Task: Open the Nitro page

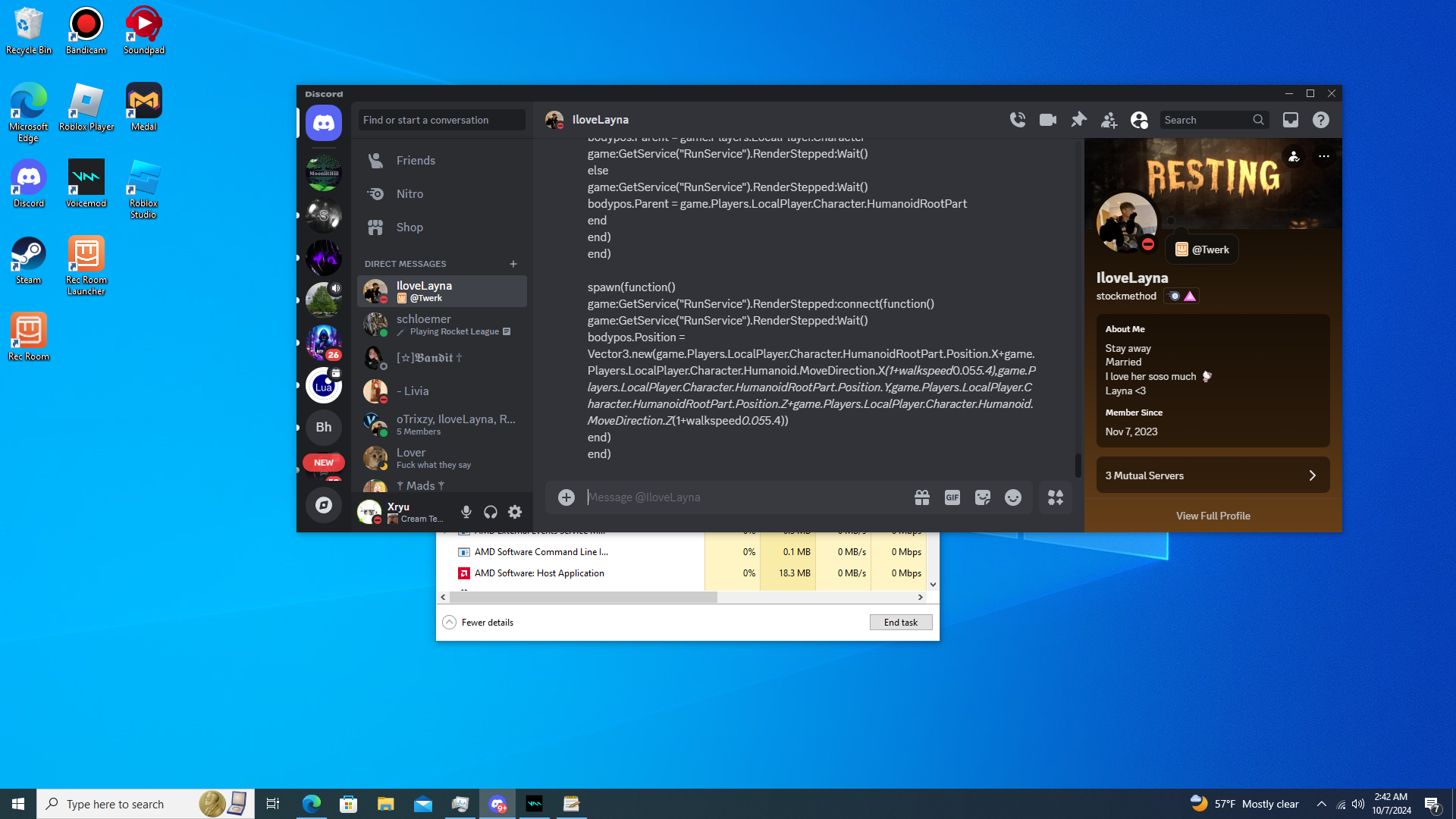Action: pos(409,194)
